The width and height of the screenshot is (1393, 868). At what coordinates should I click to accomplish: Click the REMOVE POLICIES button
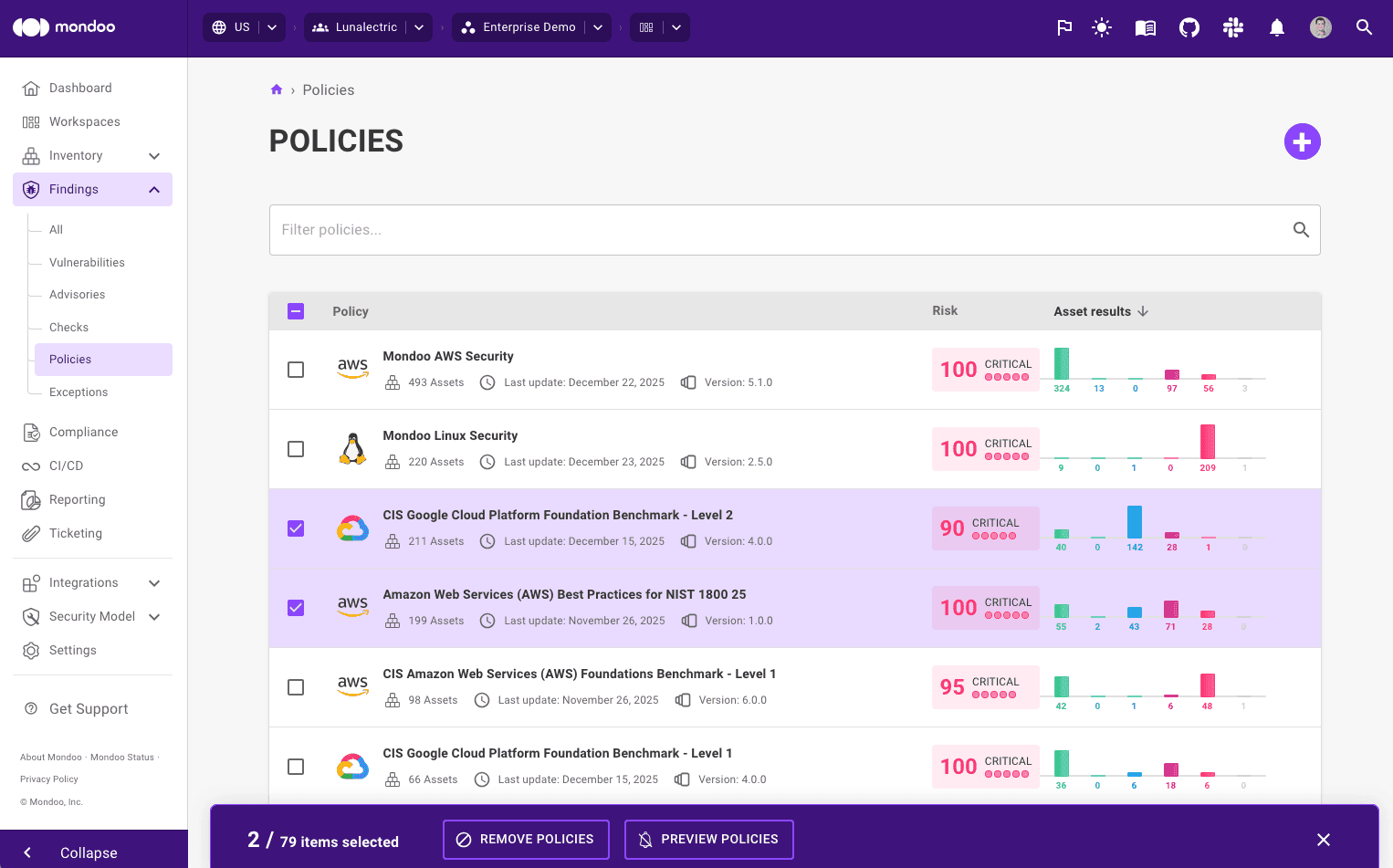pyautogui.click(x=526, y=839)
